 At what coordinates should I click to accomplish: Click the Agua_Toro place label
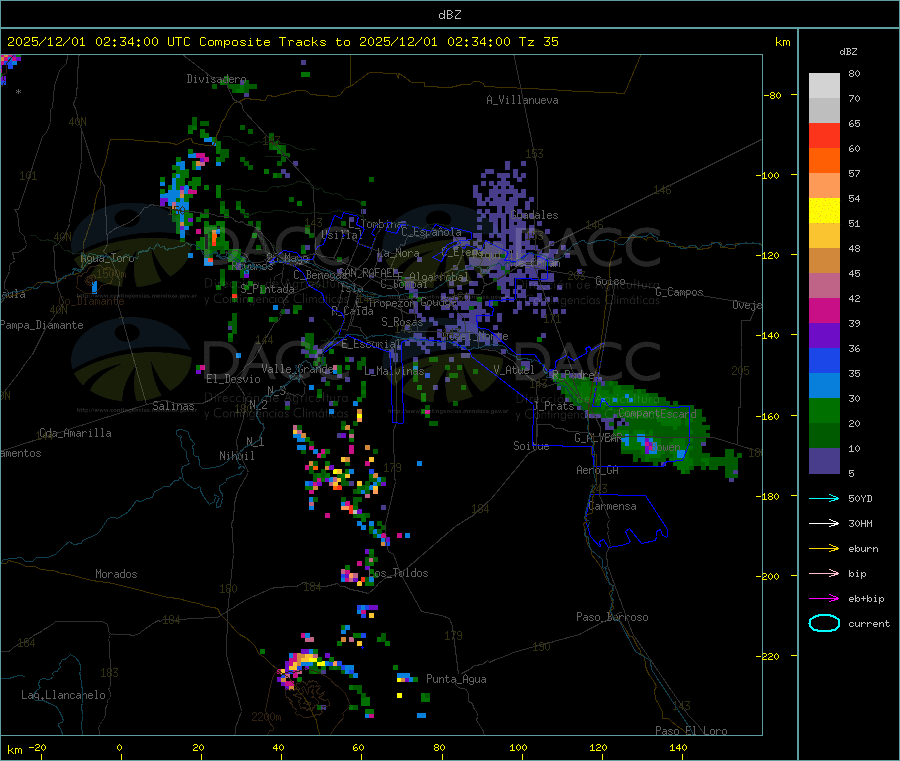click(107, 258)
